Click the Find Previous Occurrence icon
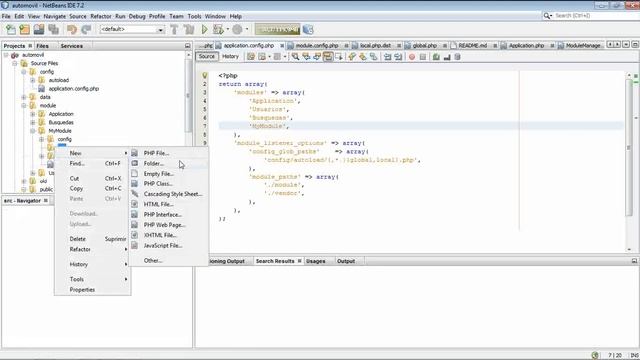Image resolution: width=640 pixels, height=360 pixels. (306, 57)
